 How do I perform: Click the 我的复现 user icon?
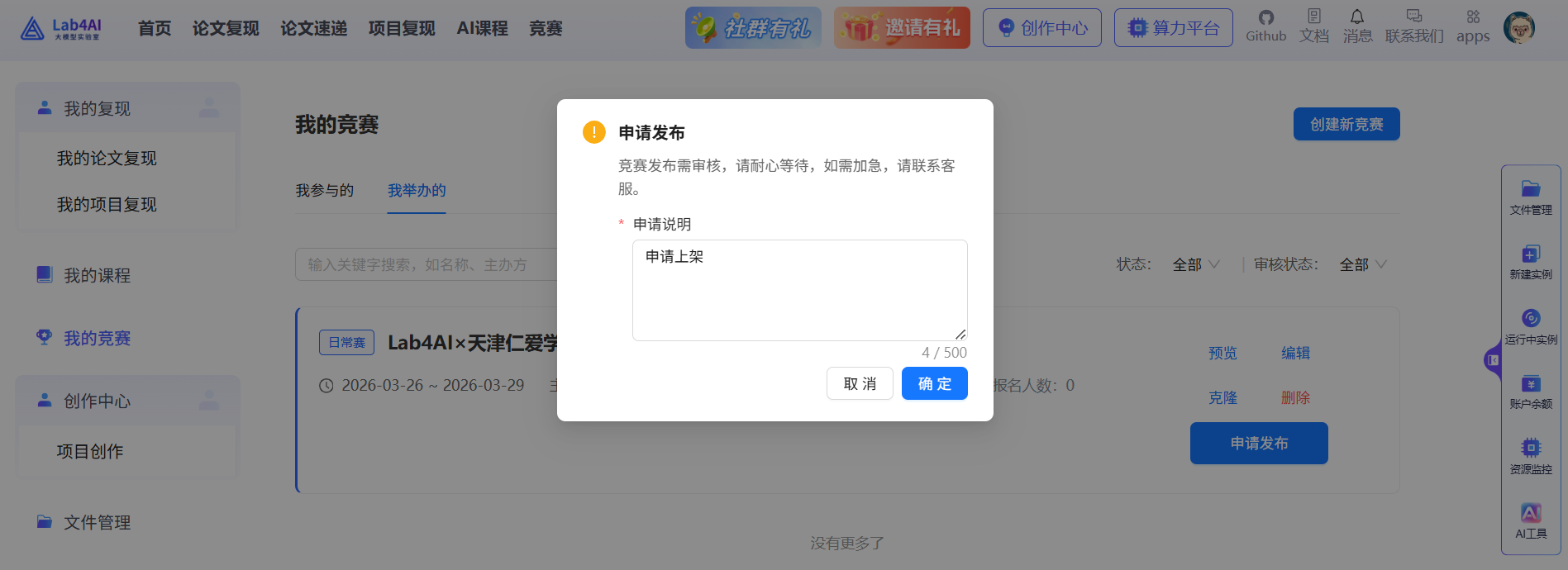pyautogui.click(x=45, y=107)
